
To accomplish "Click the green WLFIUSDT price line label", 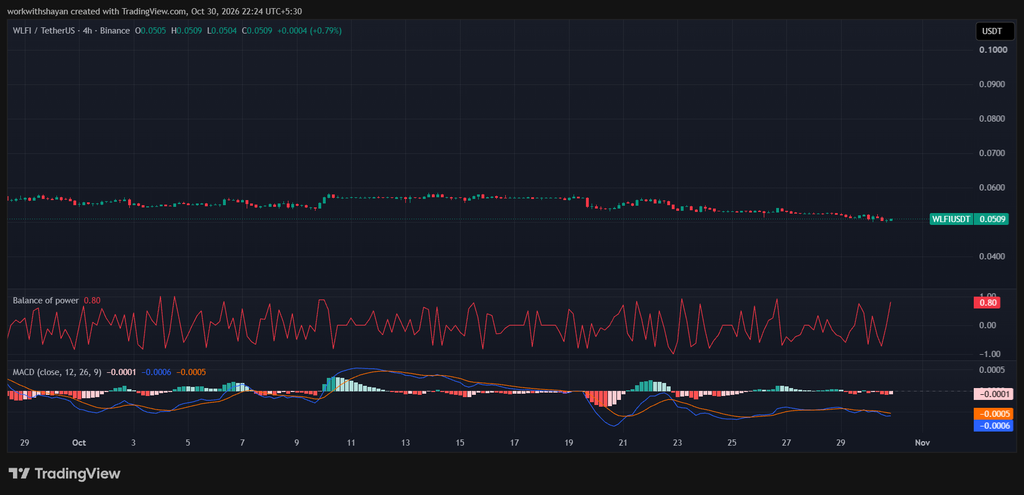I will [x=951, y=219].
